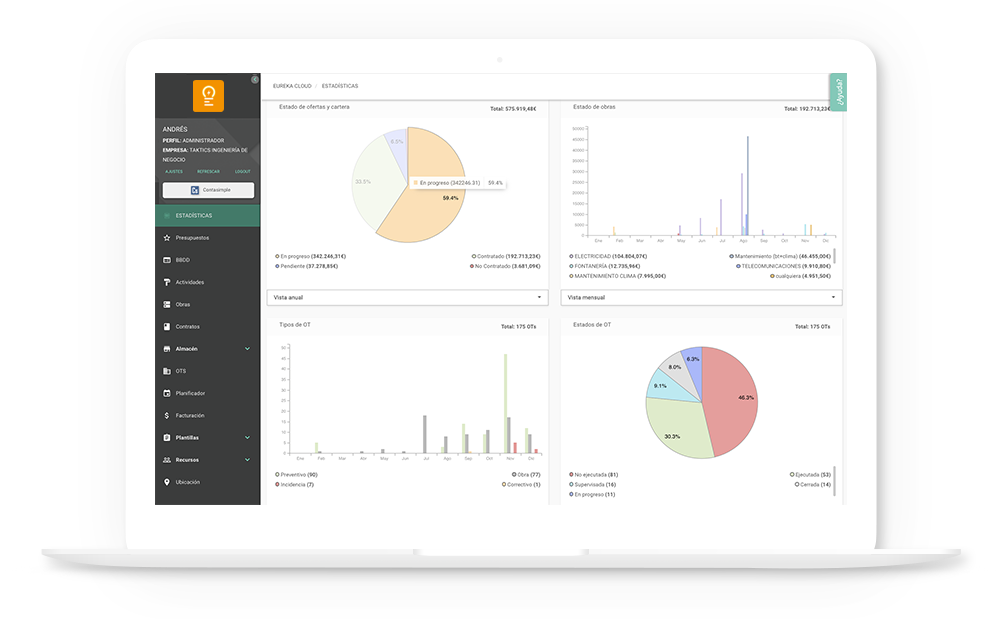Click the Contasimple button
This screenshot has width=1000, height=619.
(207, 189)
